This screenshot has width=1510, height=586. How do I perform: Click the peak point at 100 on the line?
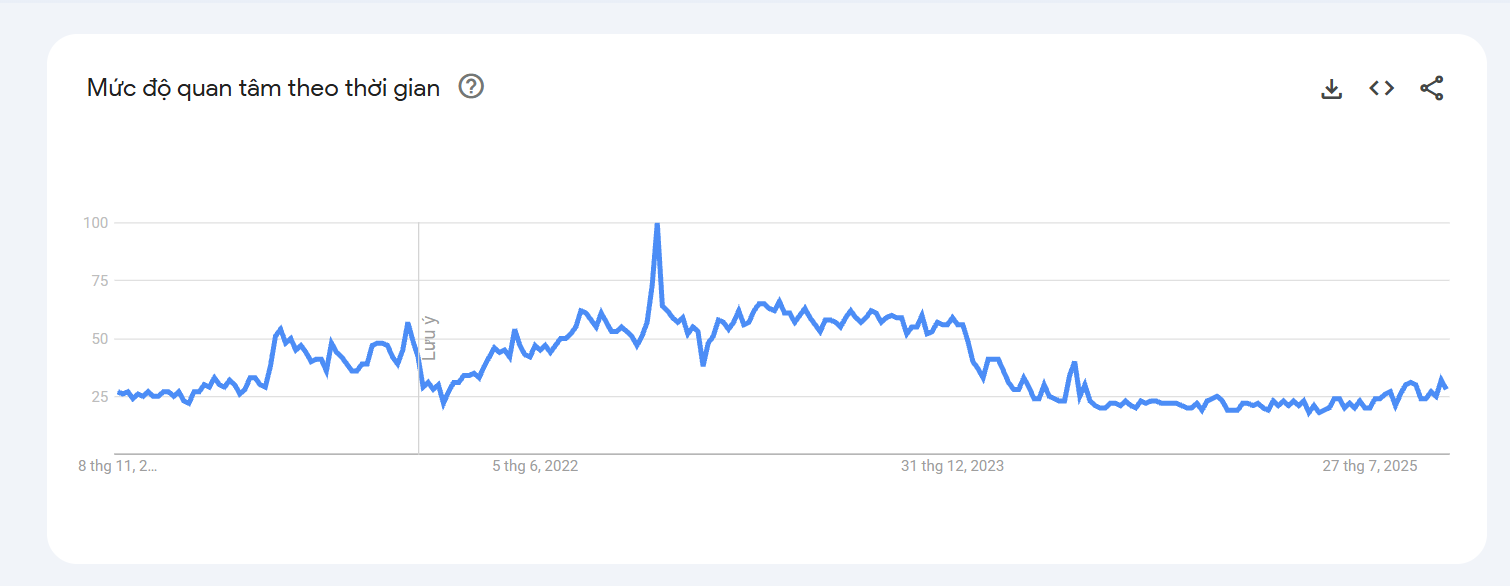click(656, 224)
